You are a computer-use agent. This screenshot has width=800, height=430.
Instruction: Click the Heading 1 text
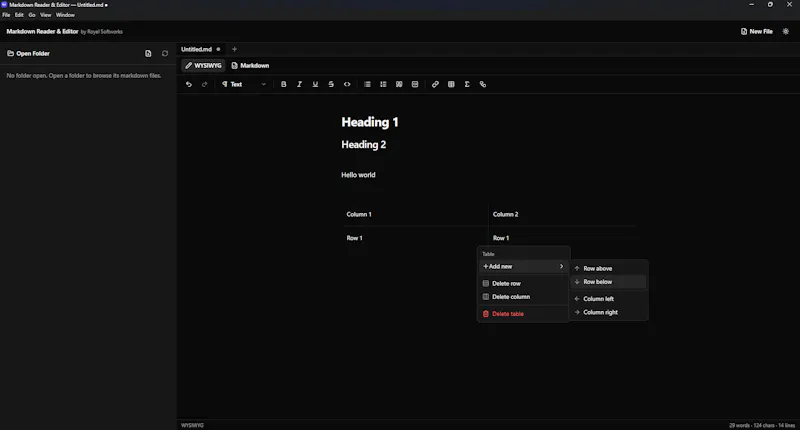(x=370, y=122)
